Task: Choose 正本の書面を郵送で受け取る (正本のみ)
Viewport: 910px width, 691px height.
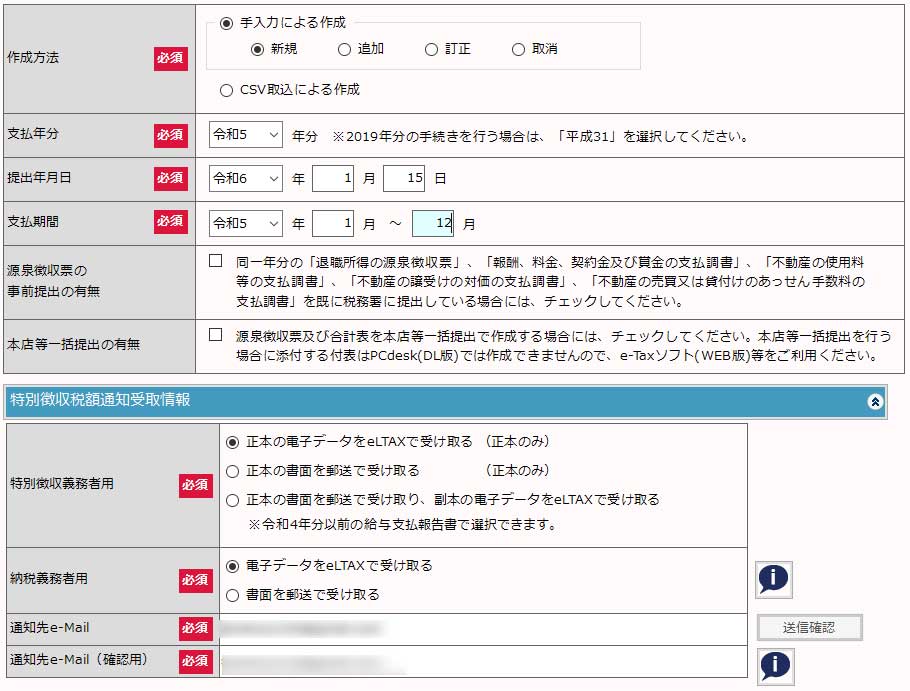Action: 233,470
